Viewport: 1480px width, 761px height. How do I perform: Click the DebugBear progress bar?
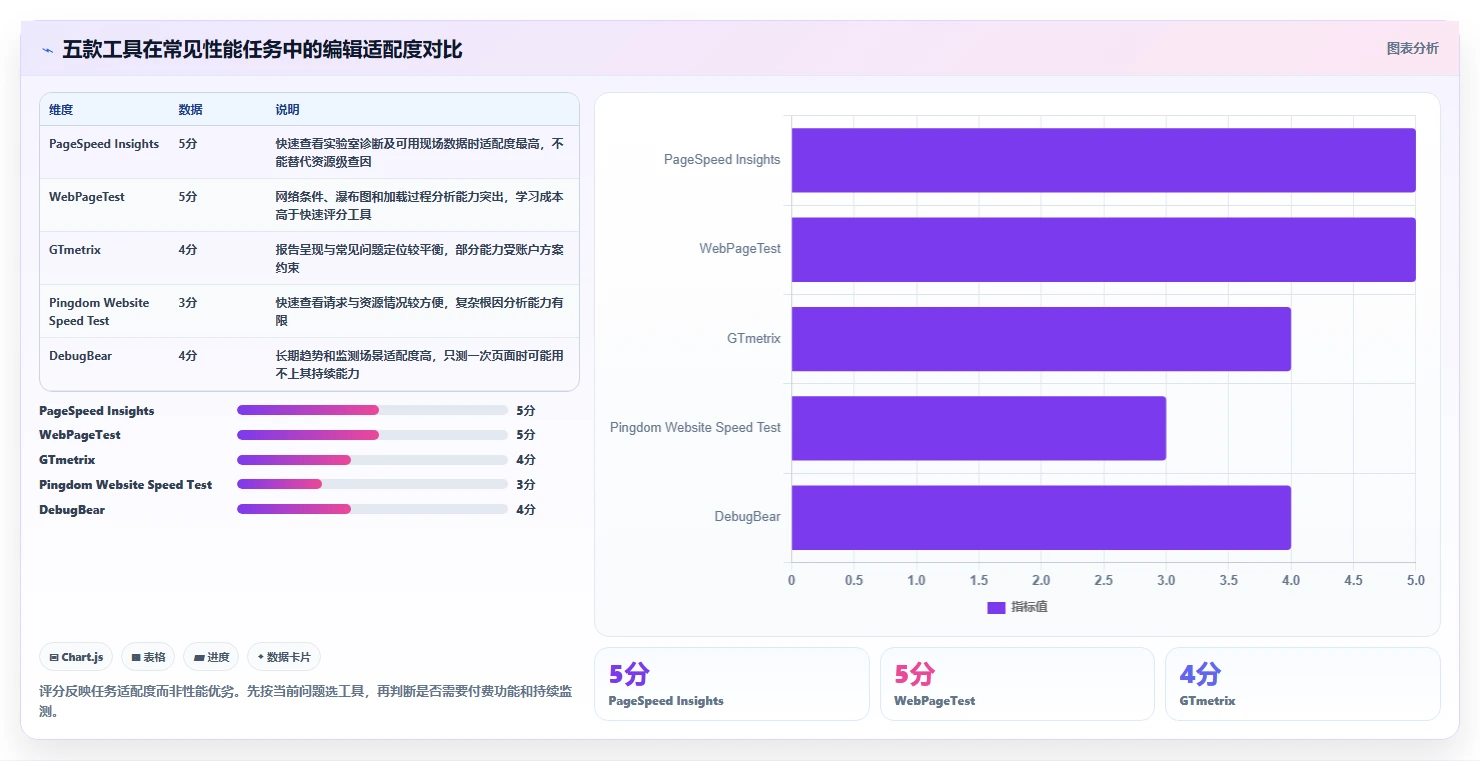tap(372, 509)
